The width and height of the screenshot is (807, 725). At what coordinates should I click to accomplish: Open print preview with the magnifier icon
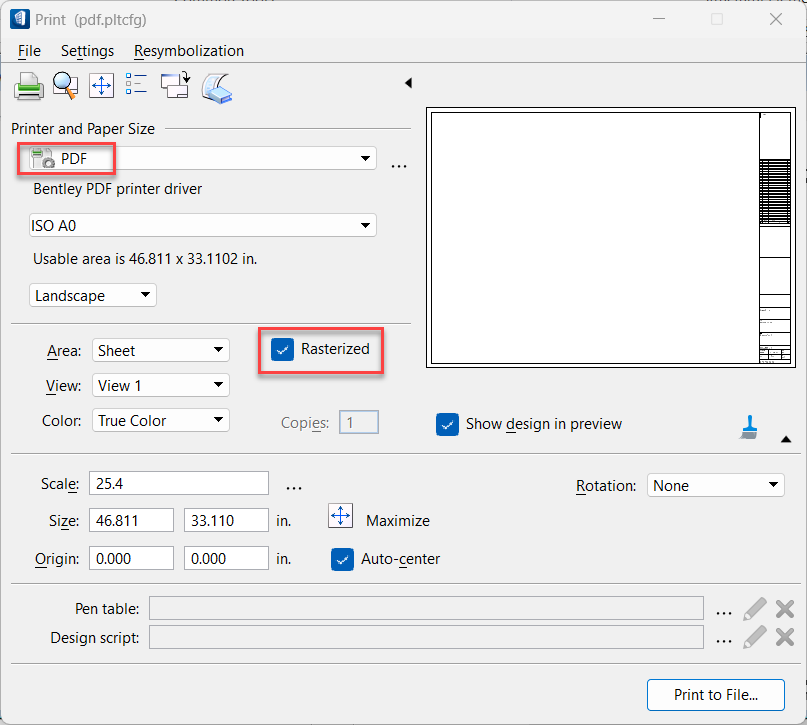(x=65, y=87)
